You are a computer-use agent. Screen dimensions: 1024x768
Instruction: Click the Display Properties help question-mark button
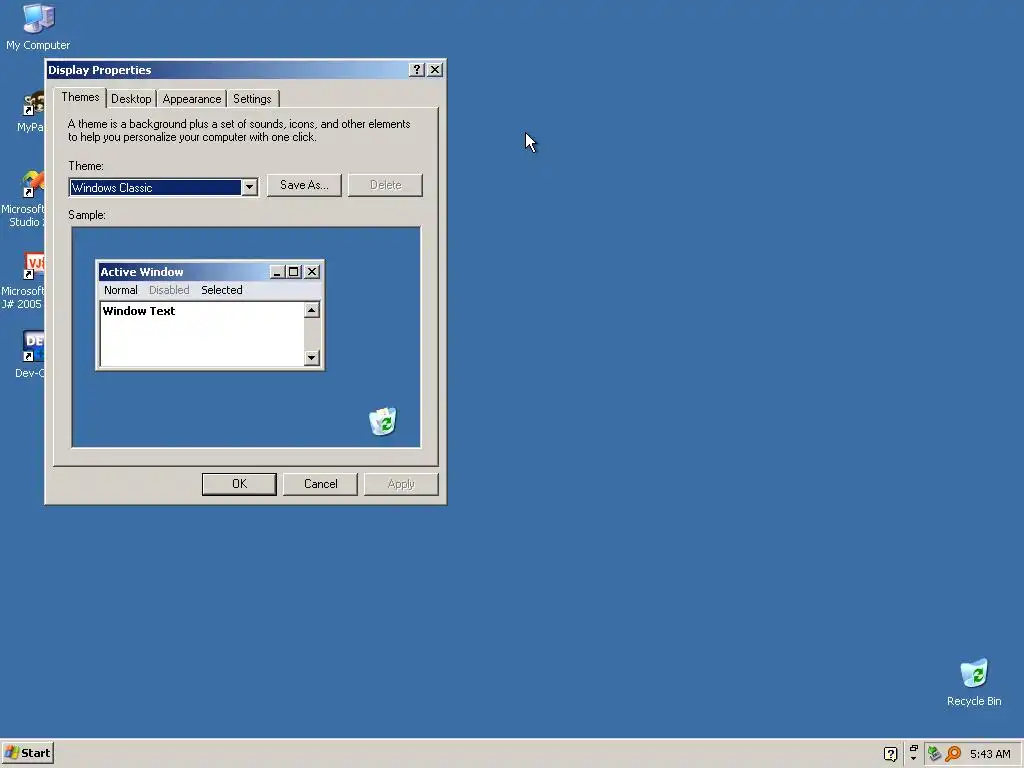(417, 70)
